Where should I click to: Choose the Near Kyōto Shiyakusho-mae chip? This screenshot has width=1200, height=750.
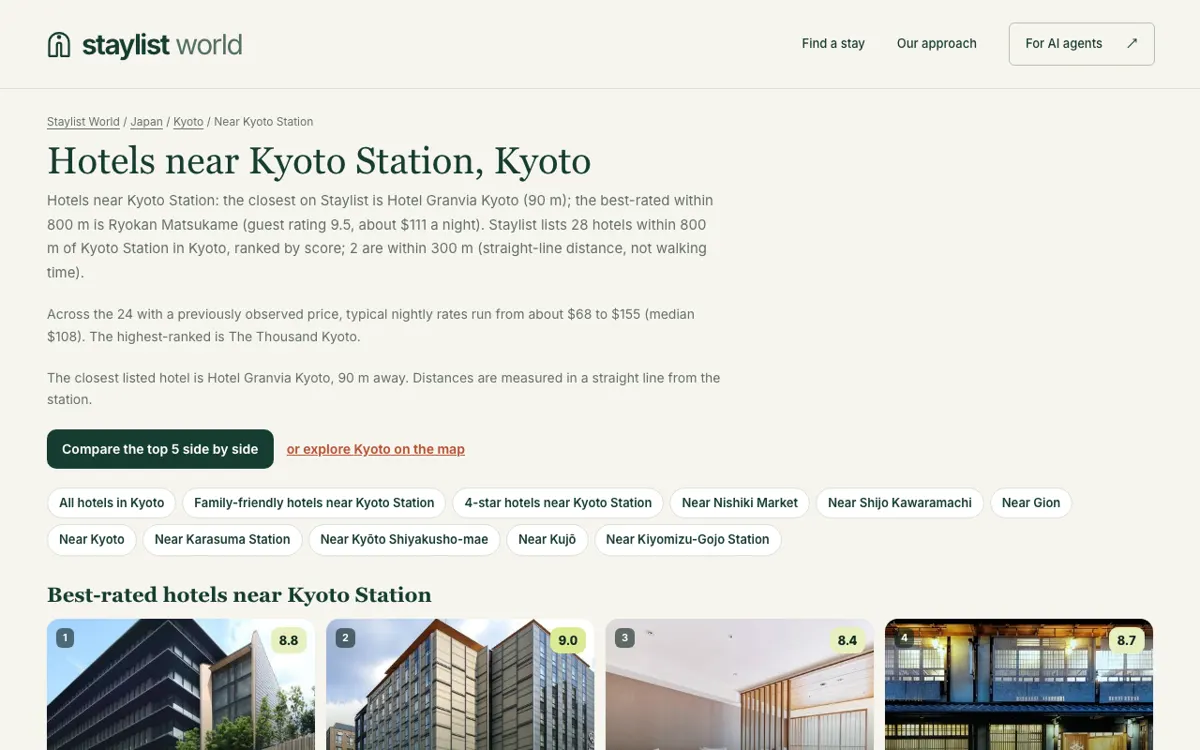point(404,539)
